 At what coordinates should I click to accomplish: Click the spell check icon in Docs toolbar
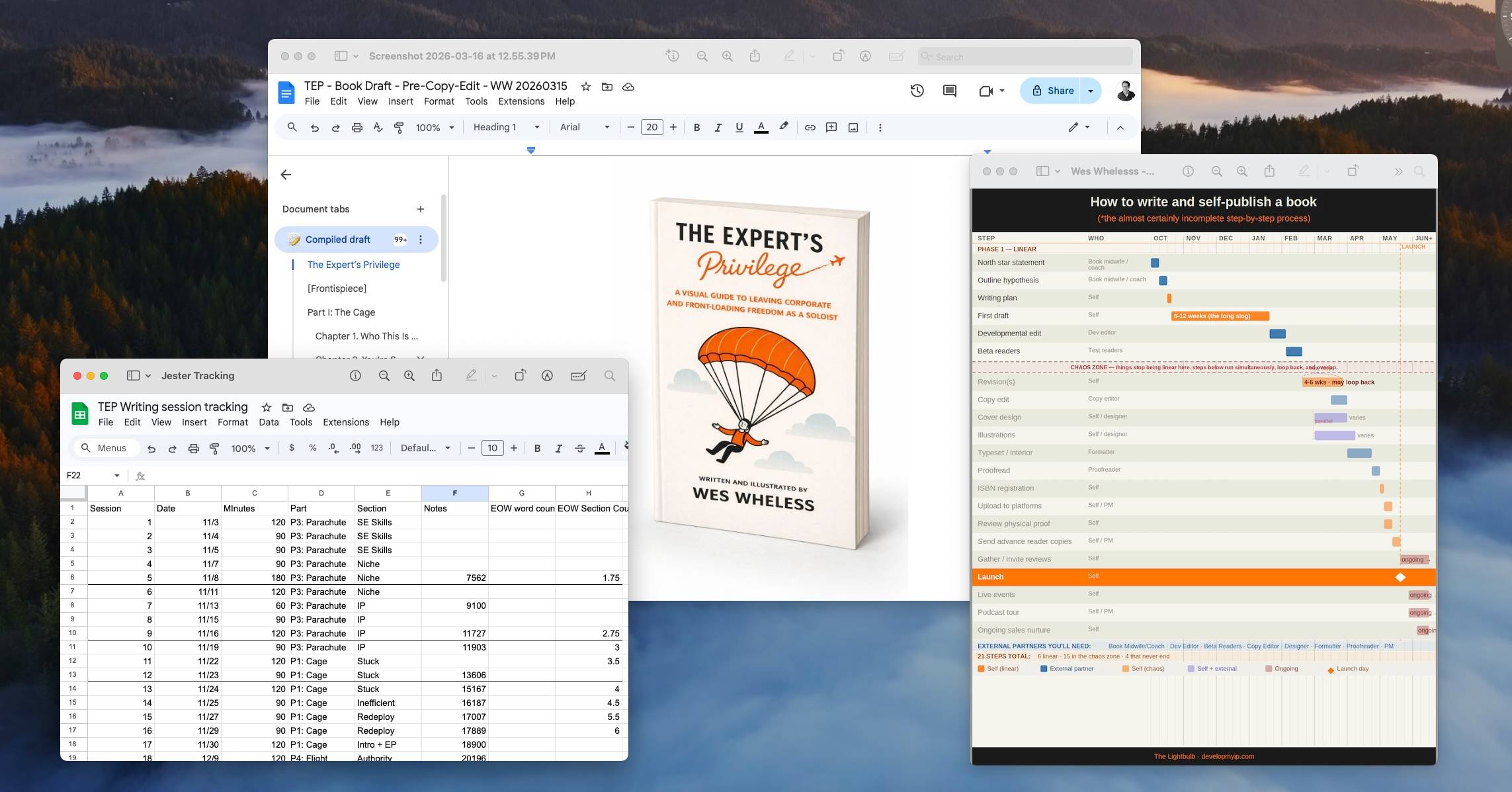click(378, 128)
